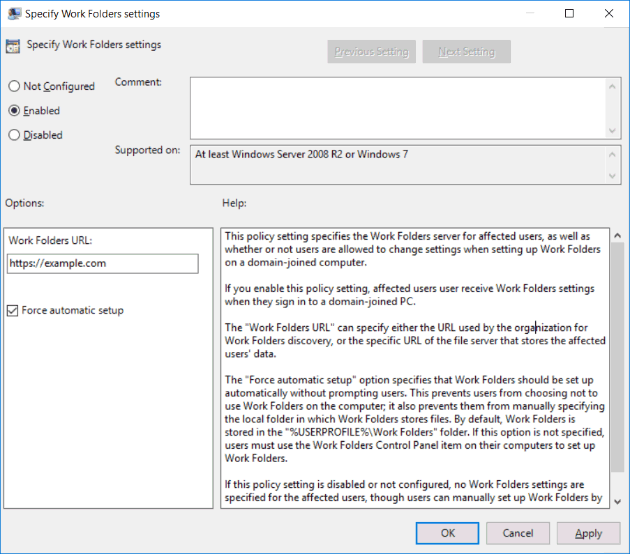Click 'If you enable this policy setting' paragraph

[409, 295]
